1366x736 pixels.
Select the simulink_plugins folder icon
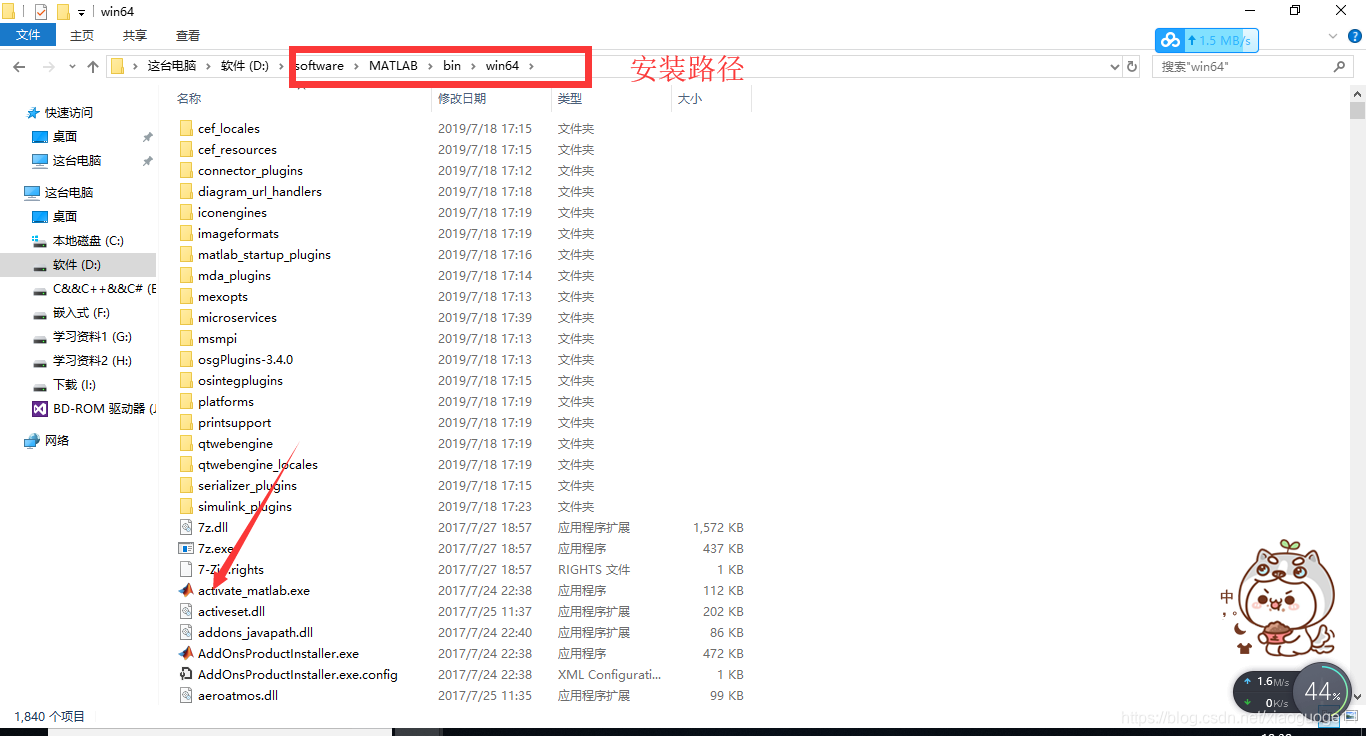click(186, 507)
